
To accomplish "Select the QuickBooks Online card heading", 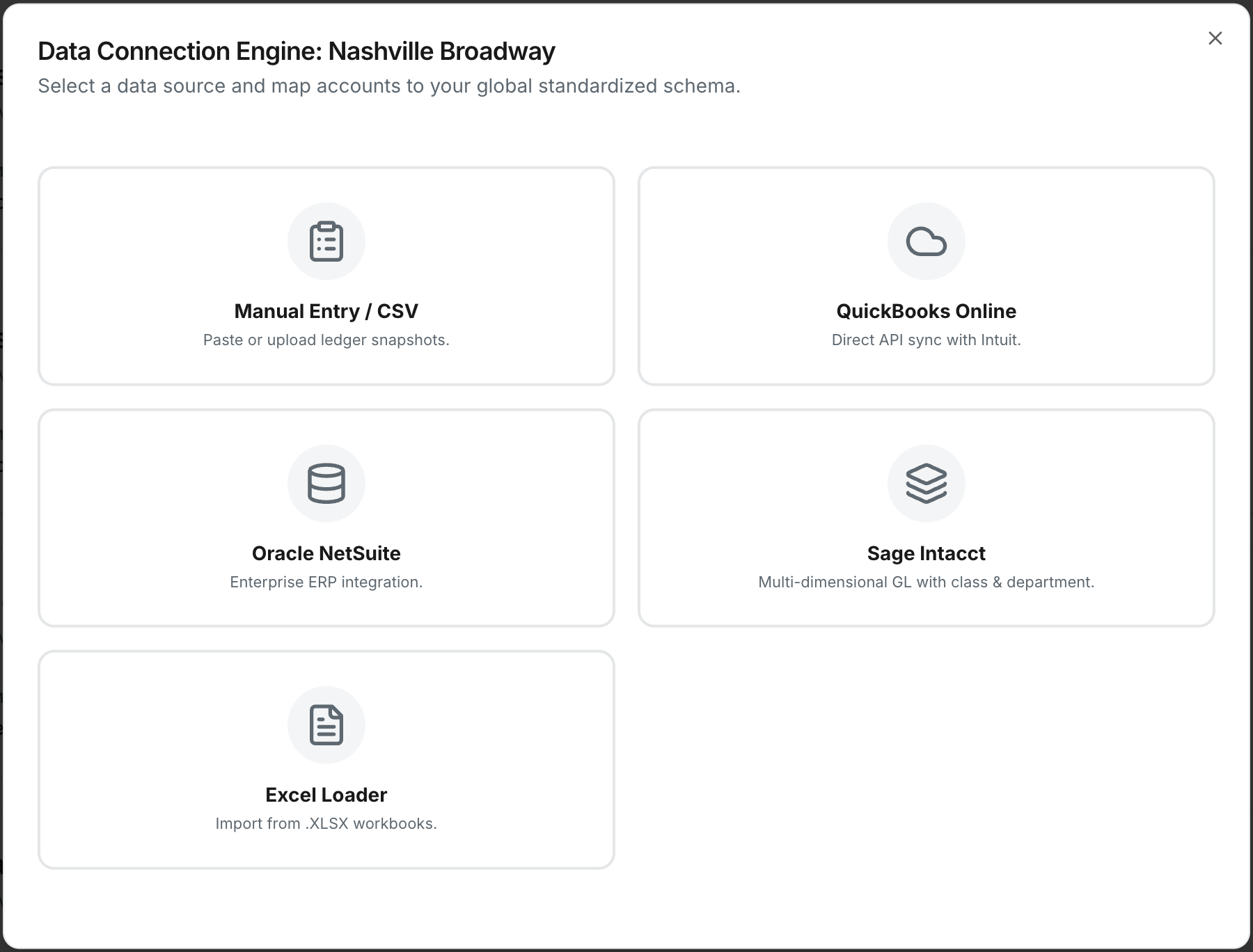I will pos(926,311).
